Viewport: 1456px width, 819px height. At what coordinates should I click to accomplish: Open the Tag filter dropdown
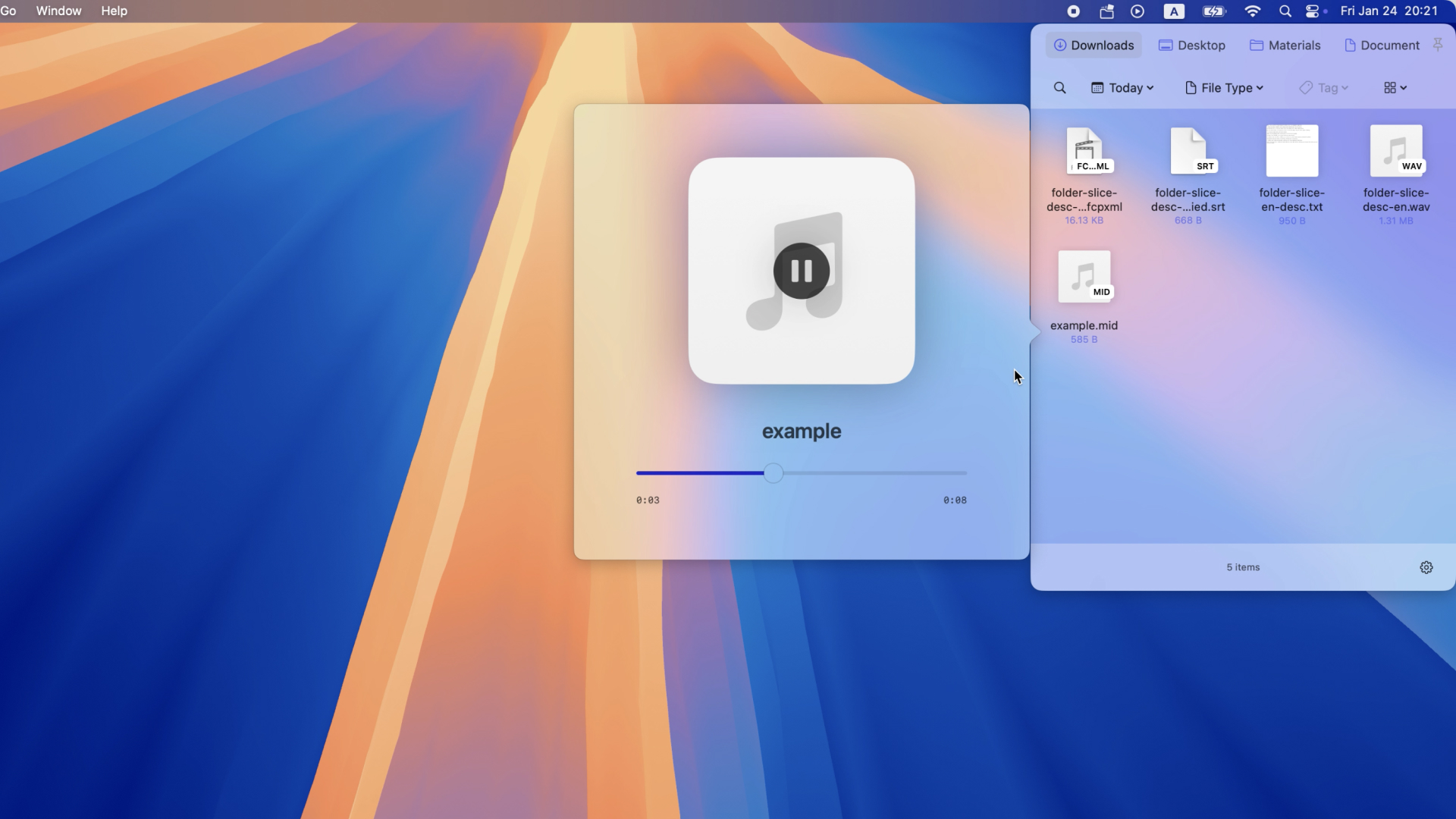(x=1323, y=87)
